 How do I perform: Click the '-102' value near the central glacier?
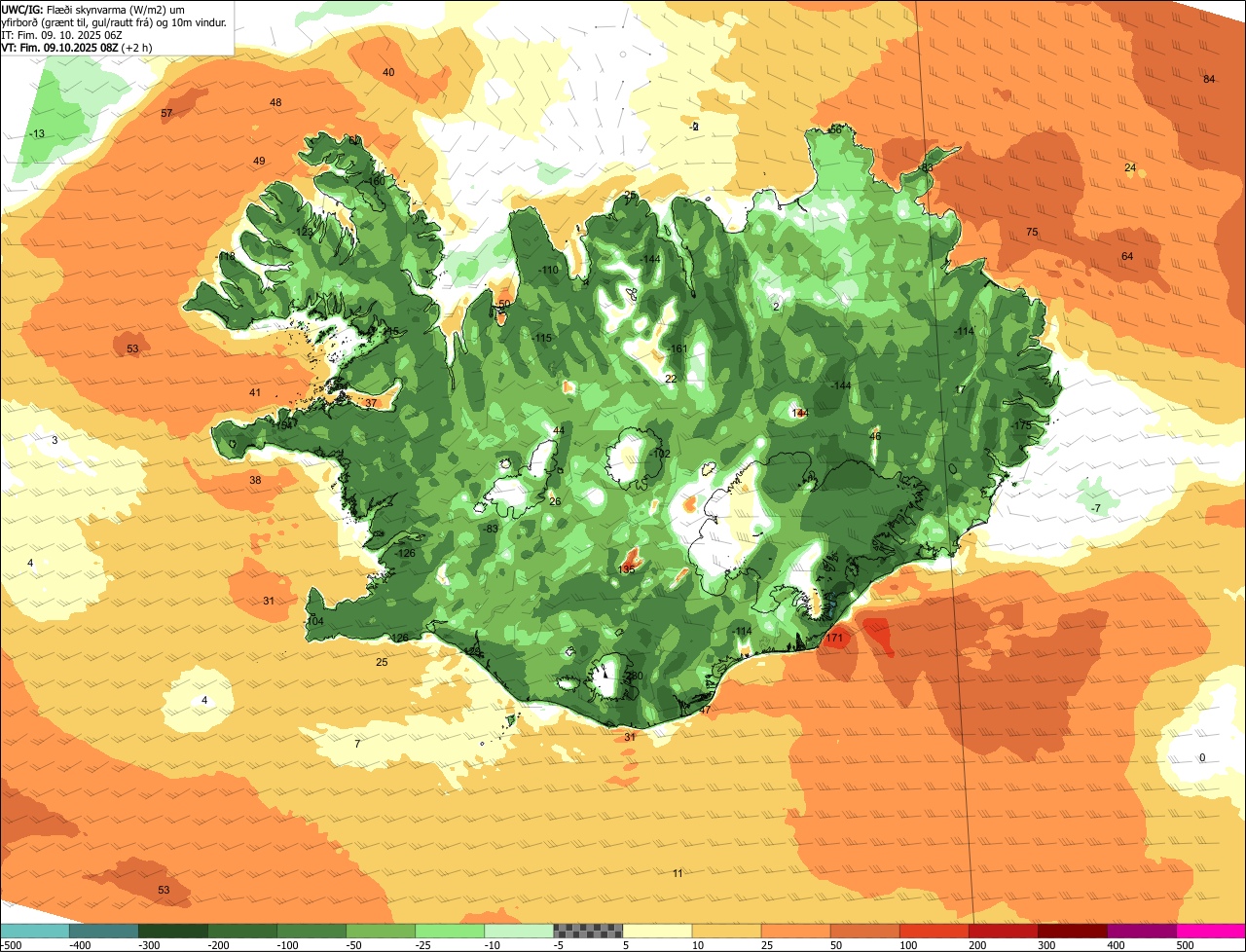[661, 455]
